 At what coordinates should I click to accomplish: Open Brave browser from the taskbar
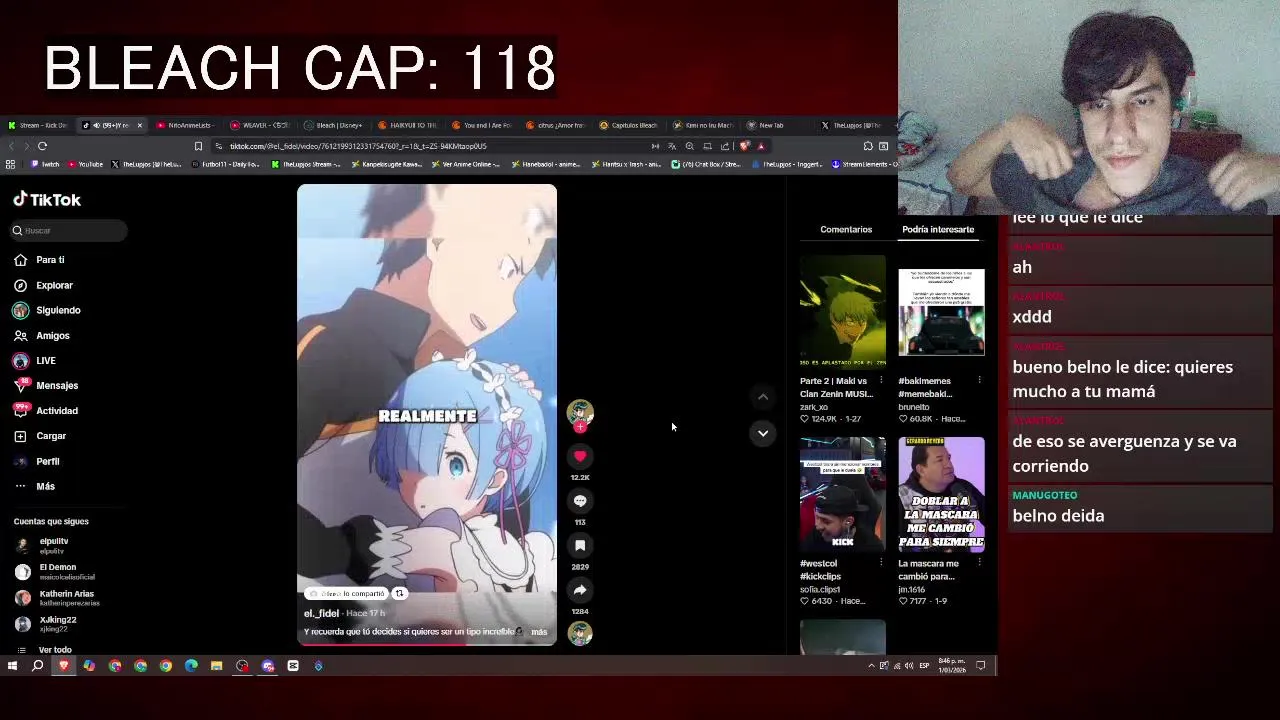[x=64, y=666]
